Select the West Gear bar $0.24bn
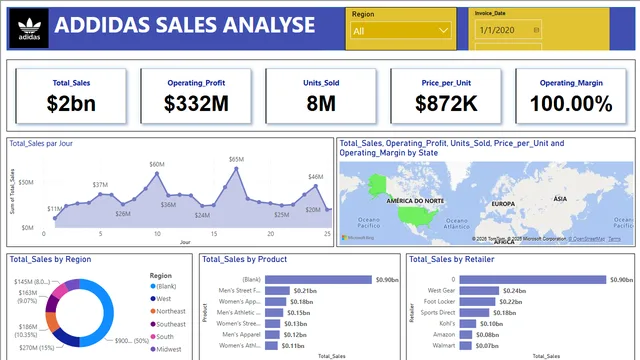 point(479,291)
